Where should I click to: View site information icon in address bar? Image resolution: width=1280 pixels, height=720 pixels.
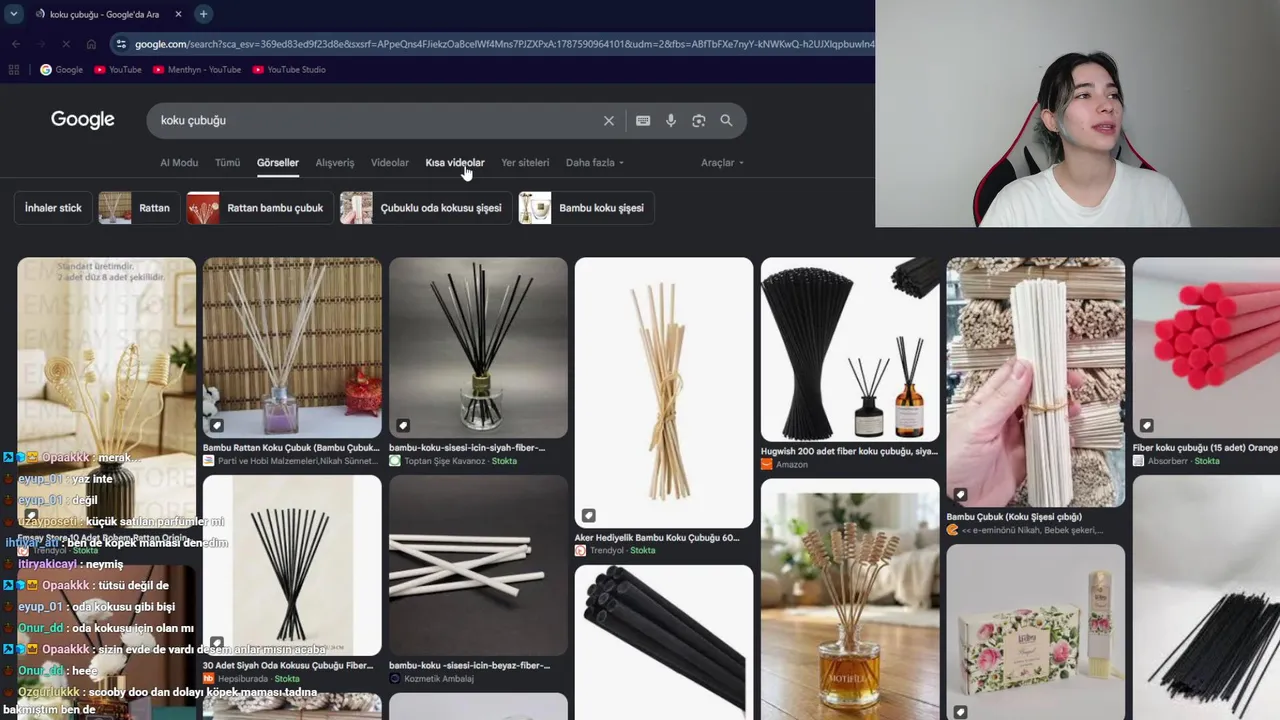[x=121, y=44]
